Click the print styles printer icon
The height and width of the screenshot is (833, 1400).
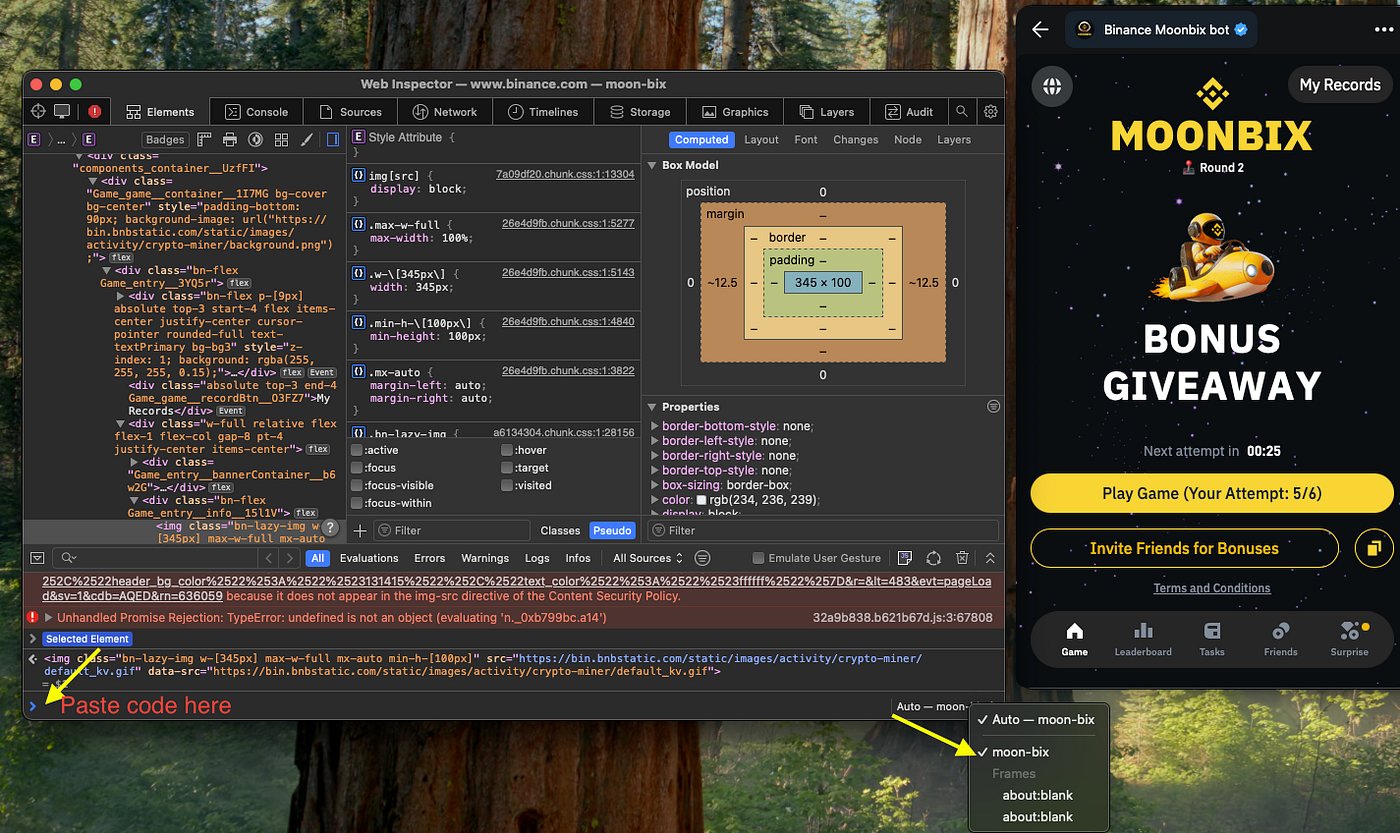point(230,140)
